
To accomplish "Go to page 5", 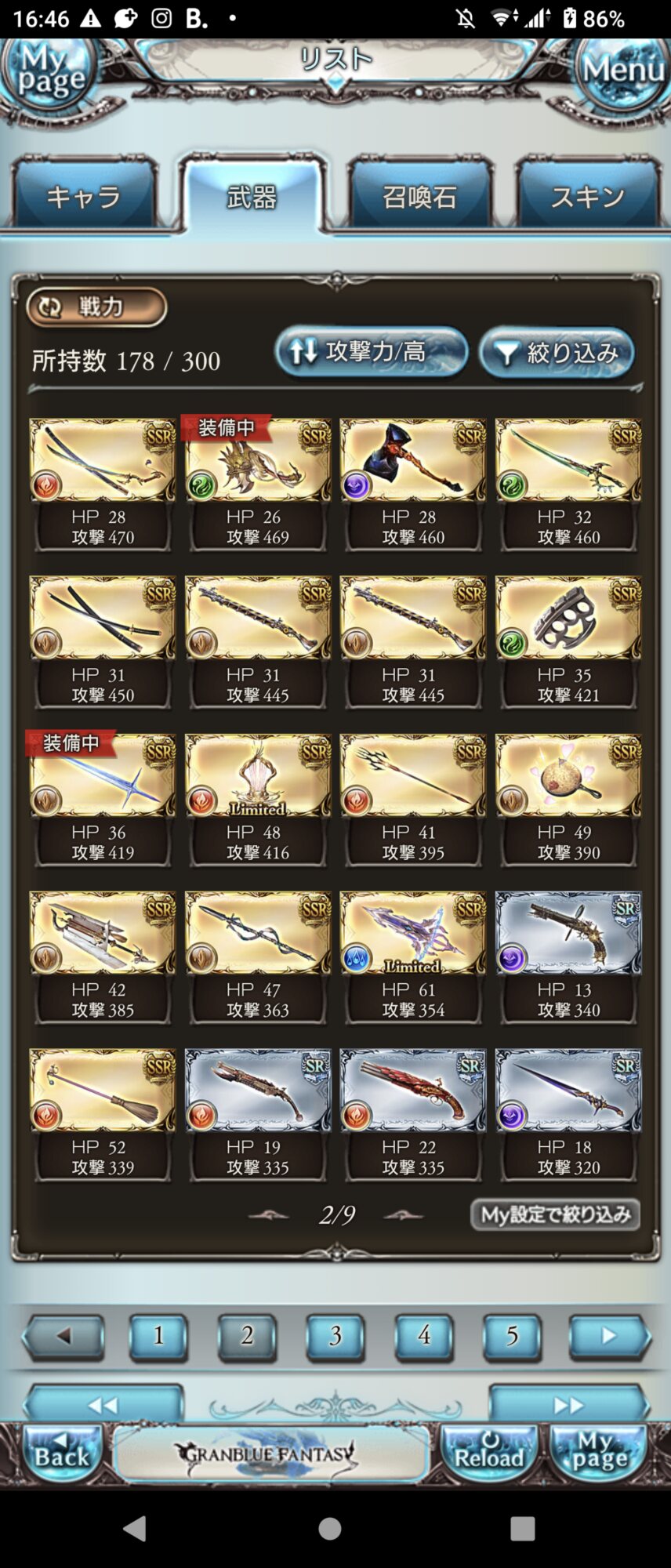I will tap(512, 1336).
